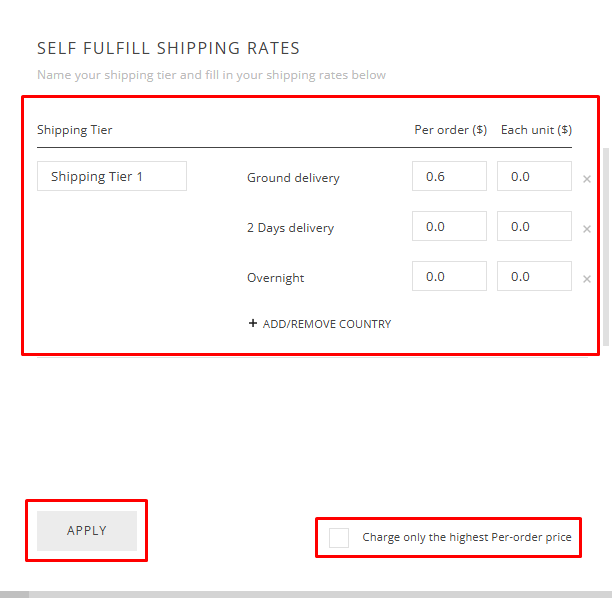This screenshot has width=612, height=598.
Task: Click 2 Days delivery Per order field
Action: pos(449,226)
